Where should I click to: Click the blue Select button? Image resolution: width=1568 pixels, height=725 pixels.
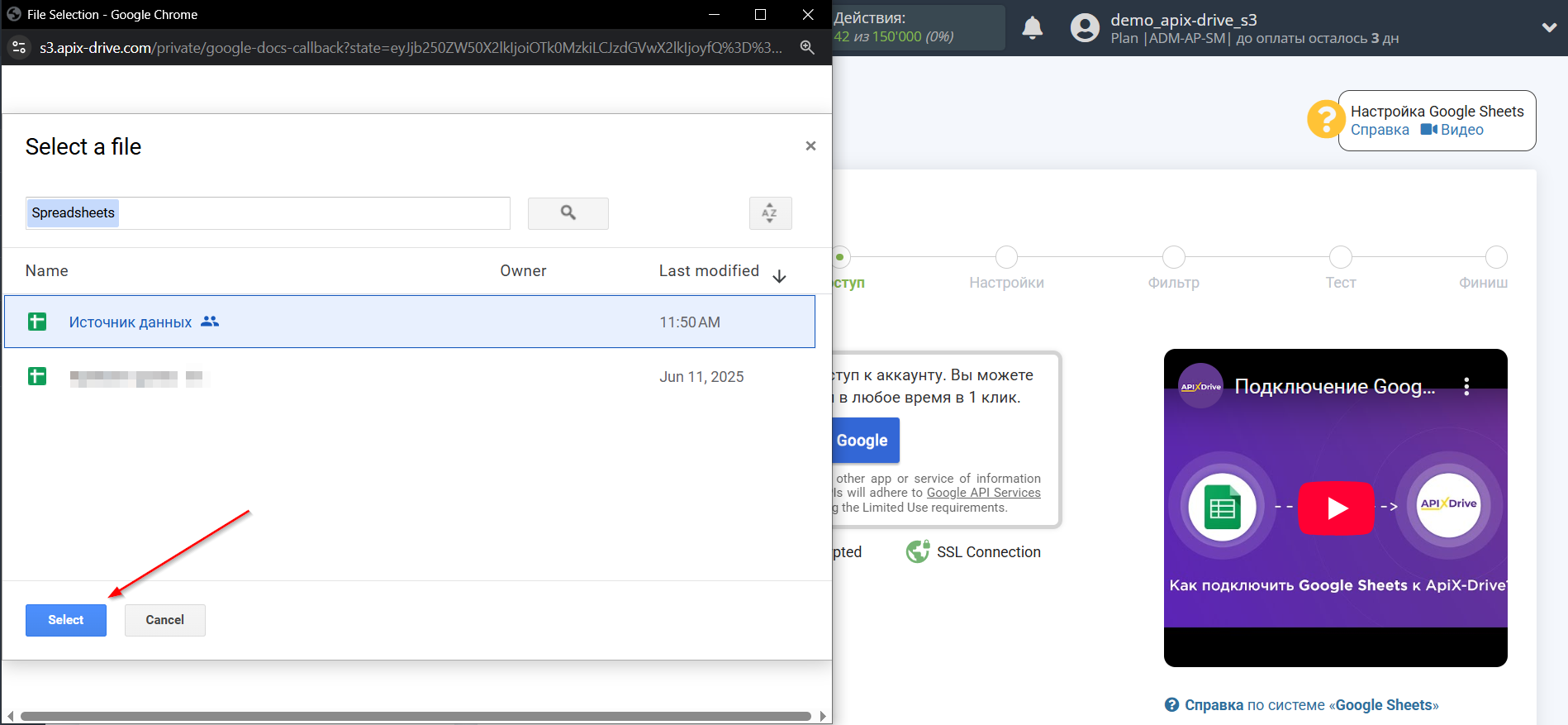click(x=66, y=620)
